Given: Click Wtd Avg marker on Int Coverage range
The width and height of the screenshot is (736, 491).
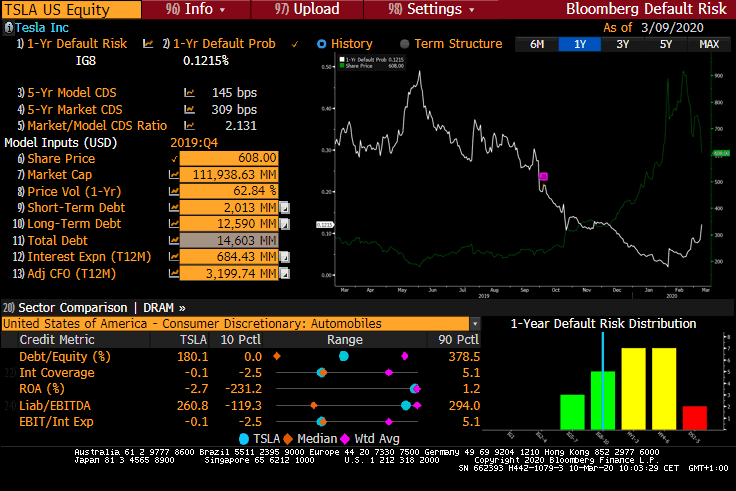Looking at the screenshot, I should 389,373.
